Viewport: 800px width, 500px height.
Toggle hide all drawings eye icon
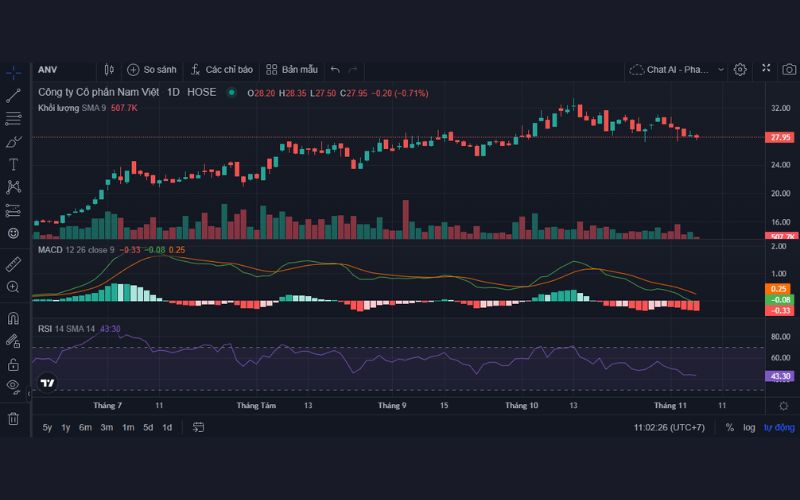coord(14,388)
